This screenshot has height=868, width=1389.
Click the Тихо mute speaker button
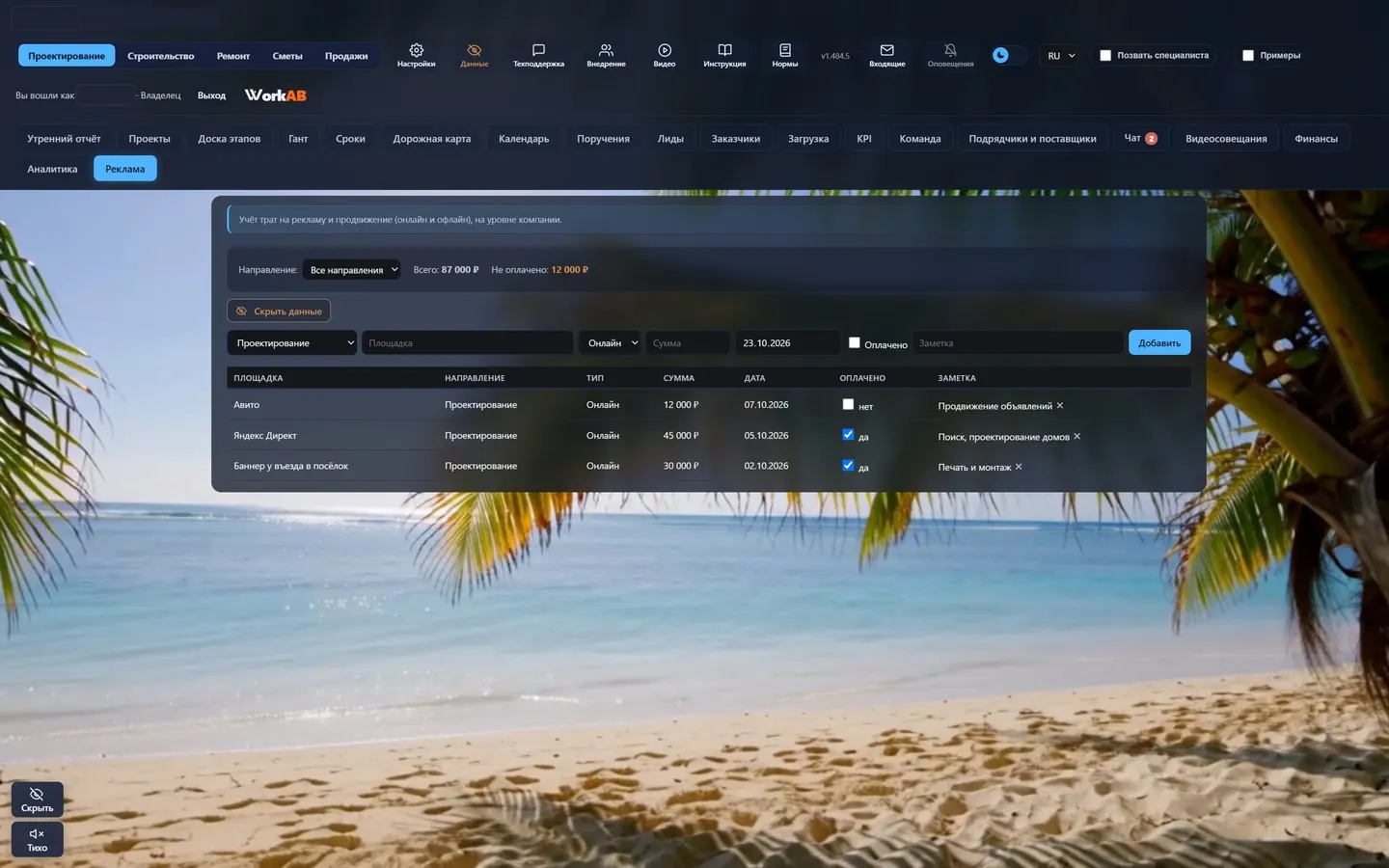(x=37, y=839)
